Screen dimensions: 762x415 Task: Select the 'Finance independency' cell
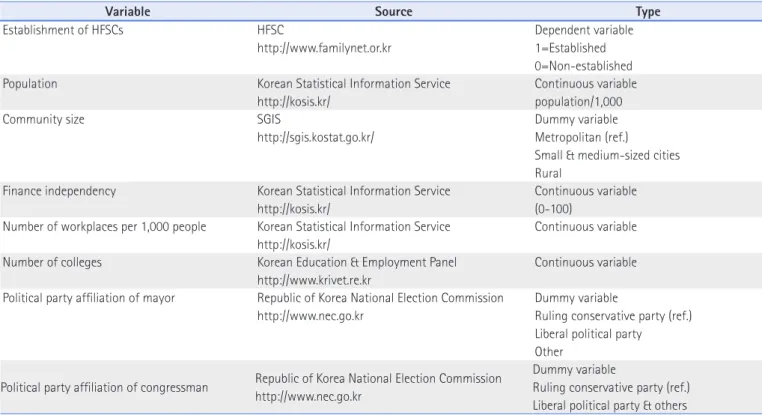point(59,191)
